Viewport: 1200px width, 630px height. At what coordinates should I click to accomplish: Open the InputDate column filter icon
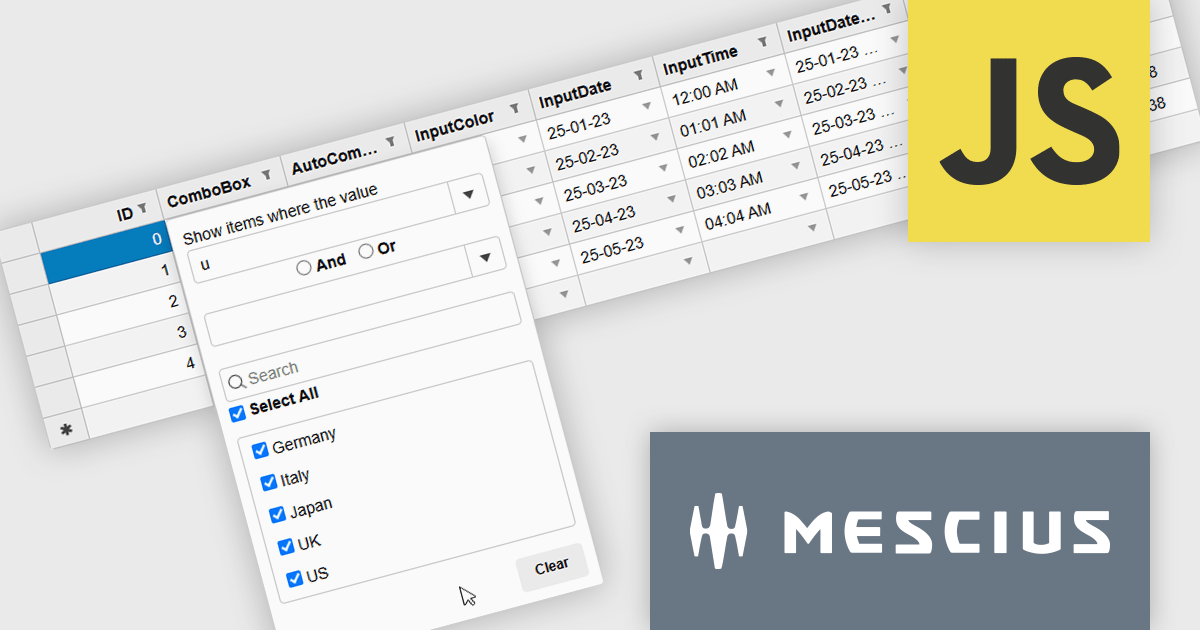coord(637,74)
